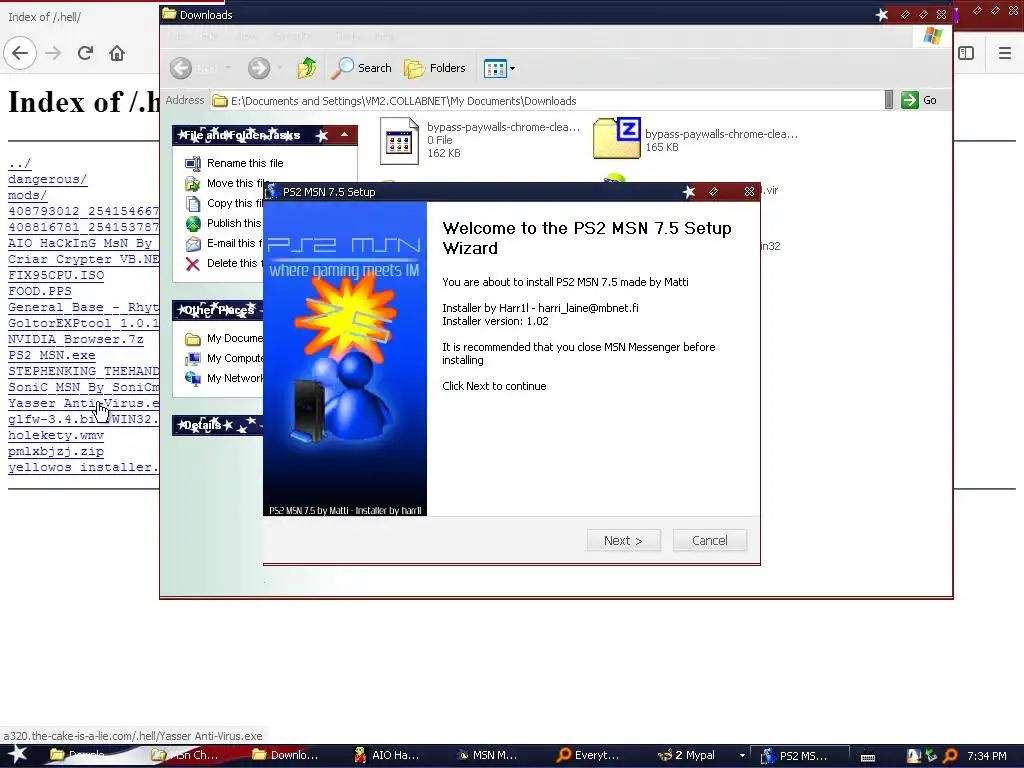Click the NVIDIA_Browser.7z link
1024x768 pixels.
76,339
